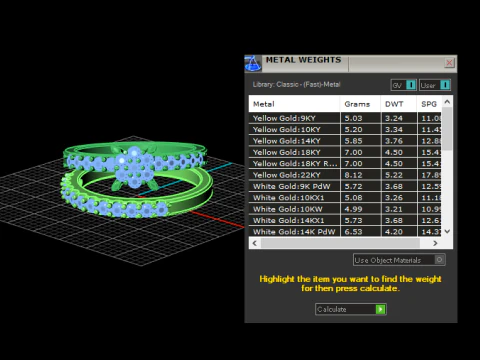Select the Yellow Gold:14KY row
This screenshot has height=360, width=480.
click(345, 141)
